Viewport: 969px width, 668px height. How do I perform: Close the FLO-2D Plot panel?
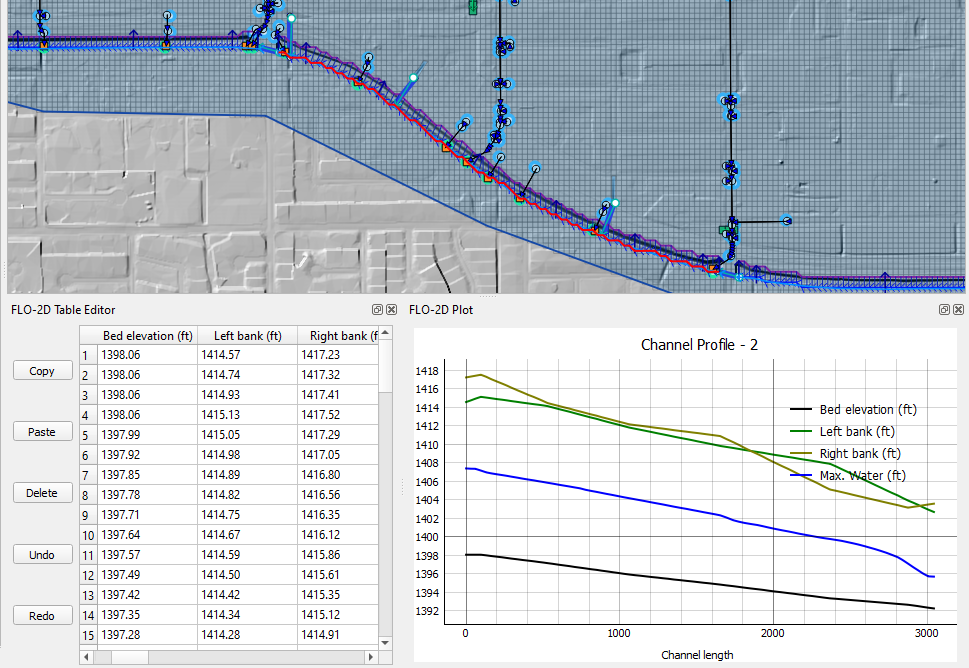957,310
